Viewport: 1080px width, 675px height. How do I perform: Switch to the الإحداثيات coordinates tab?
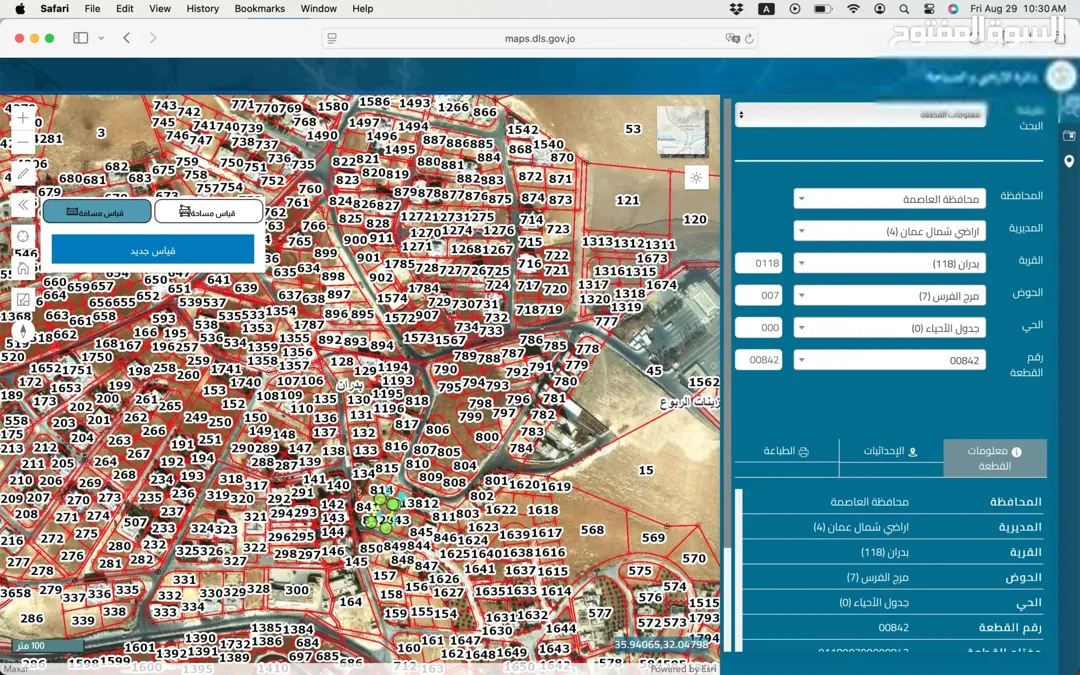point(891,452)
